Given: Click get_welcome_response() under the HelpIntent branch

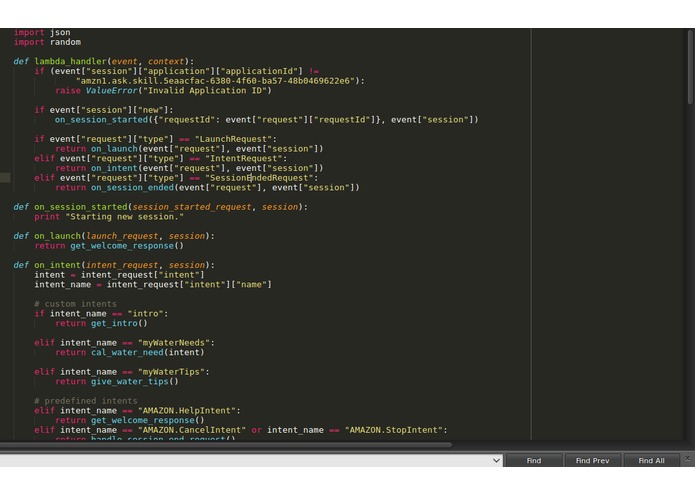Looking at the screenshot, I should (x=148, y=420).
